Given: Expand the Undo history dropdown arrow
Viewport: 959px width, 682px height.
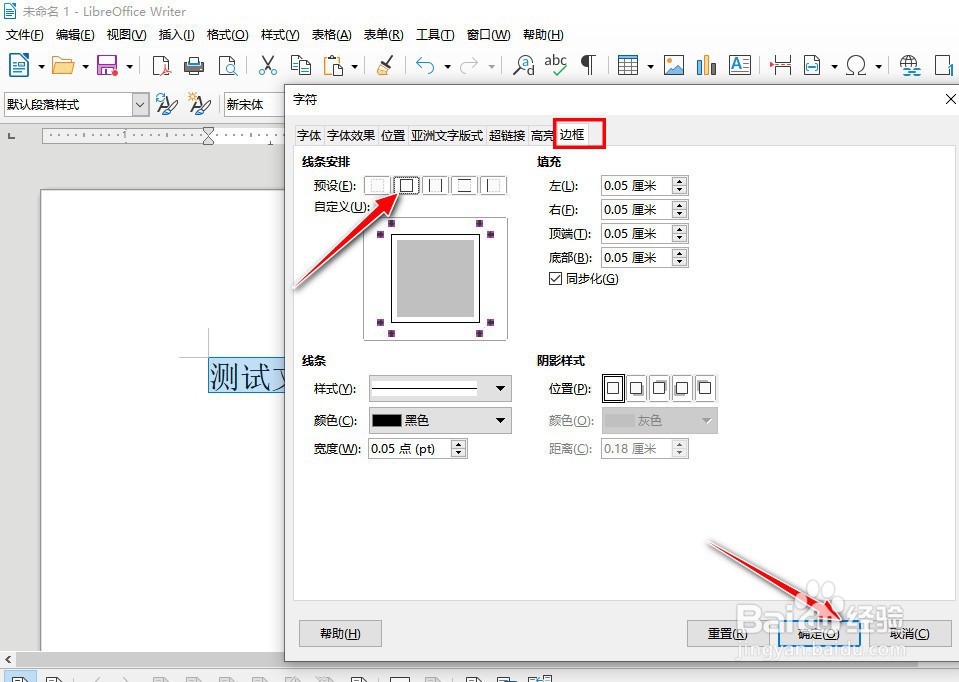Looking at the screenshot, I should 447,66.
